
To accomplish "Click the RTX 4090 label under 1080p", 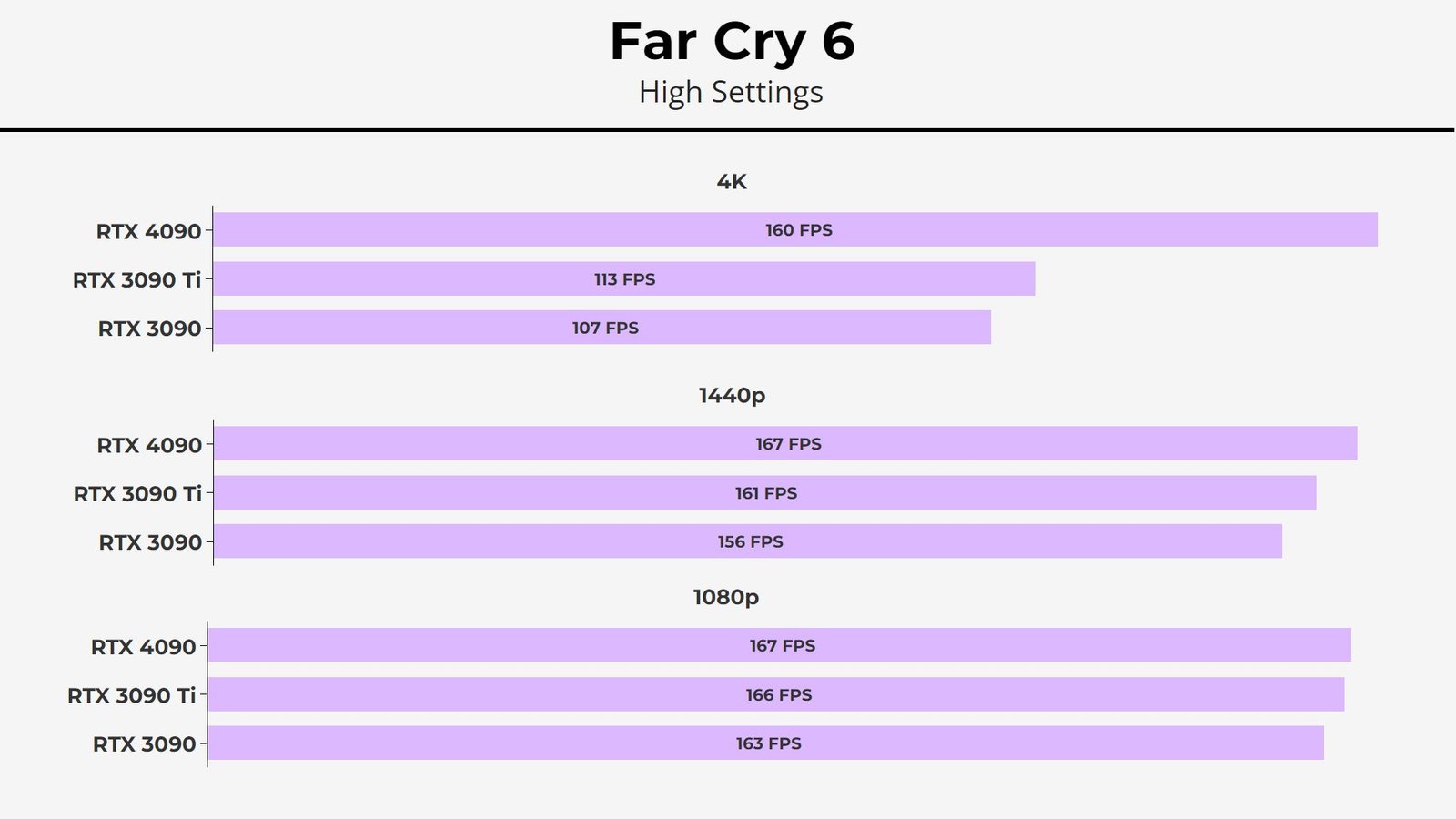I will [143, 647].
